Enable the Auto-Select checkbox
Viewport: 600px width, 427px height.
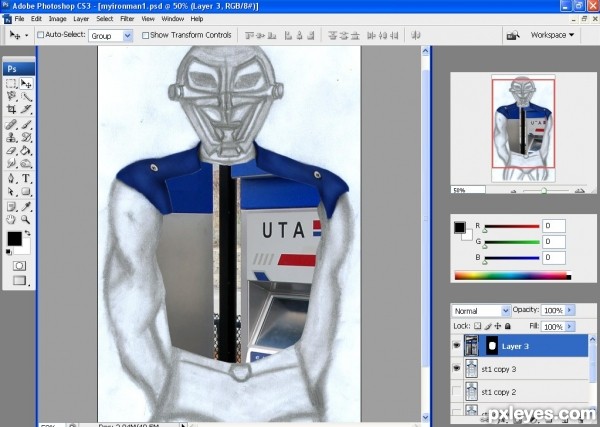41,35
